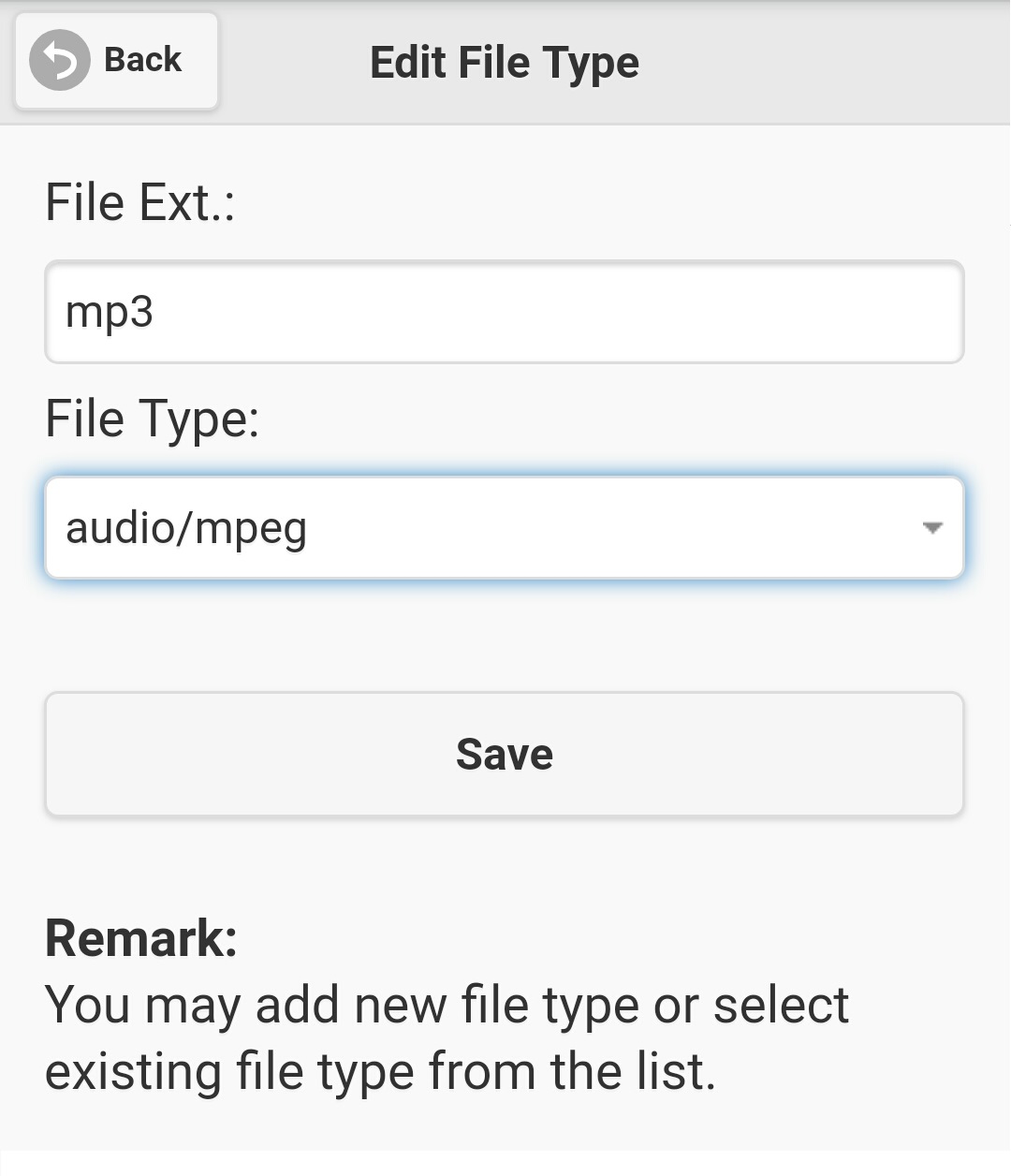Open the audio/mpeg File Type dropdown
Screen dimensions: 1011x1176
(x=504, y=528)
